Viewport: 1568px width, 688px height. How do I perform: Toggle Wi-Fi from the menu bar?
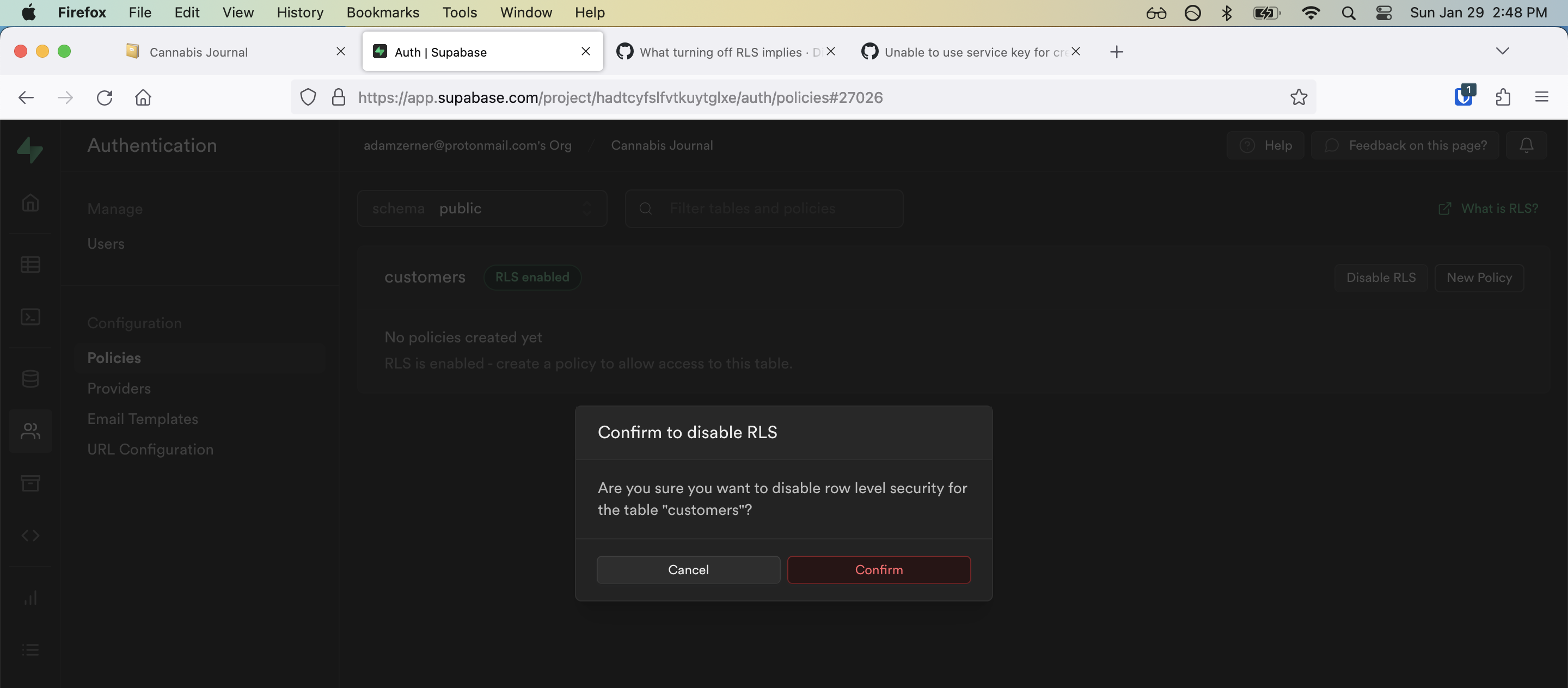[x=1312, y=12]
